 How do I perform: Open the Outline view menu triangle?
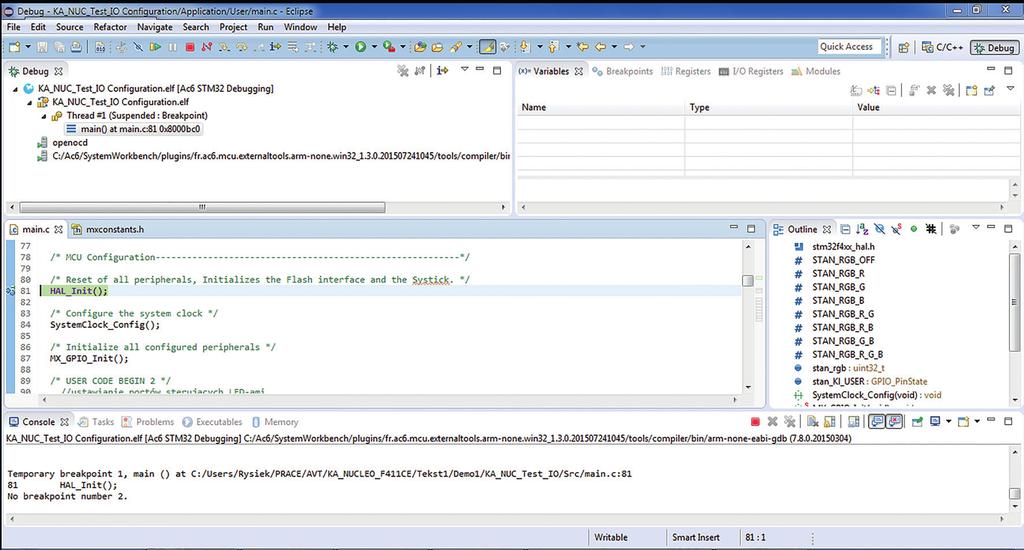(x=975, y=227)
